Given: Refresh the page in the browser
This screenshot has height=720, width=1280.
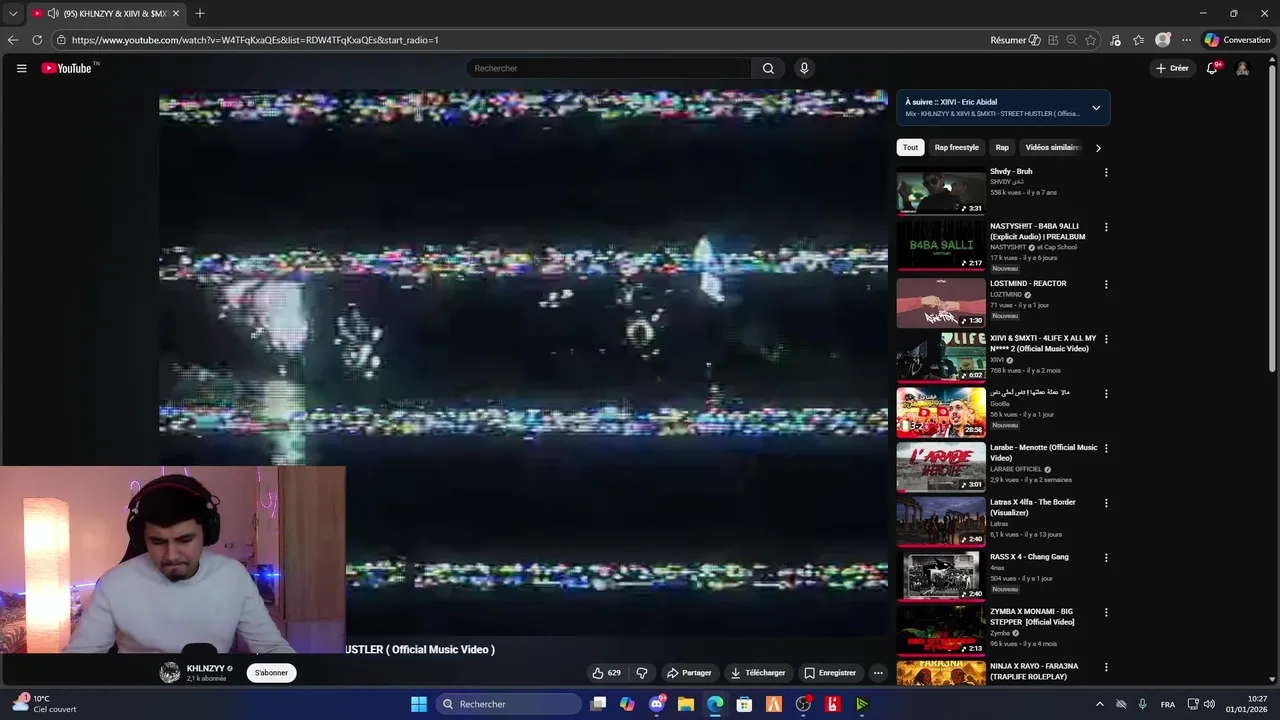Looking at the screenshot, I should point(37,40).
